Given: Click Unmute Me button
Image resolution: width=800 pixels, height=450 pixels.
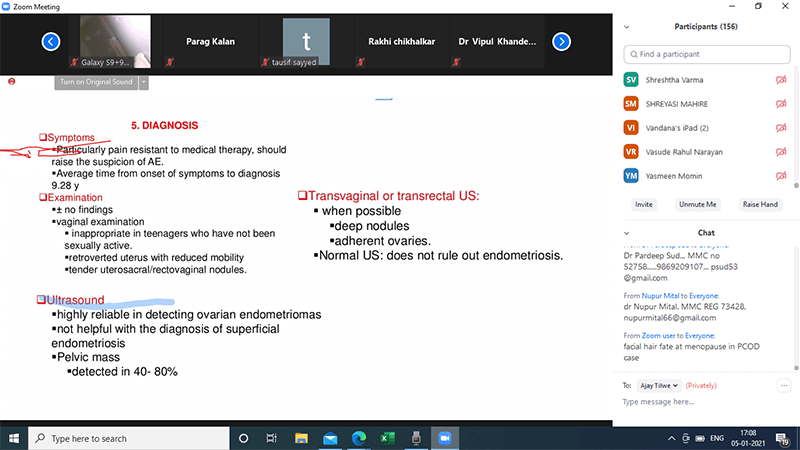Looking at the screenshot, I should pyautogui.click(x=698, y=204).
